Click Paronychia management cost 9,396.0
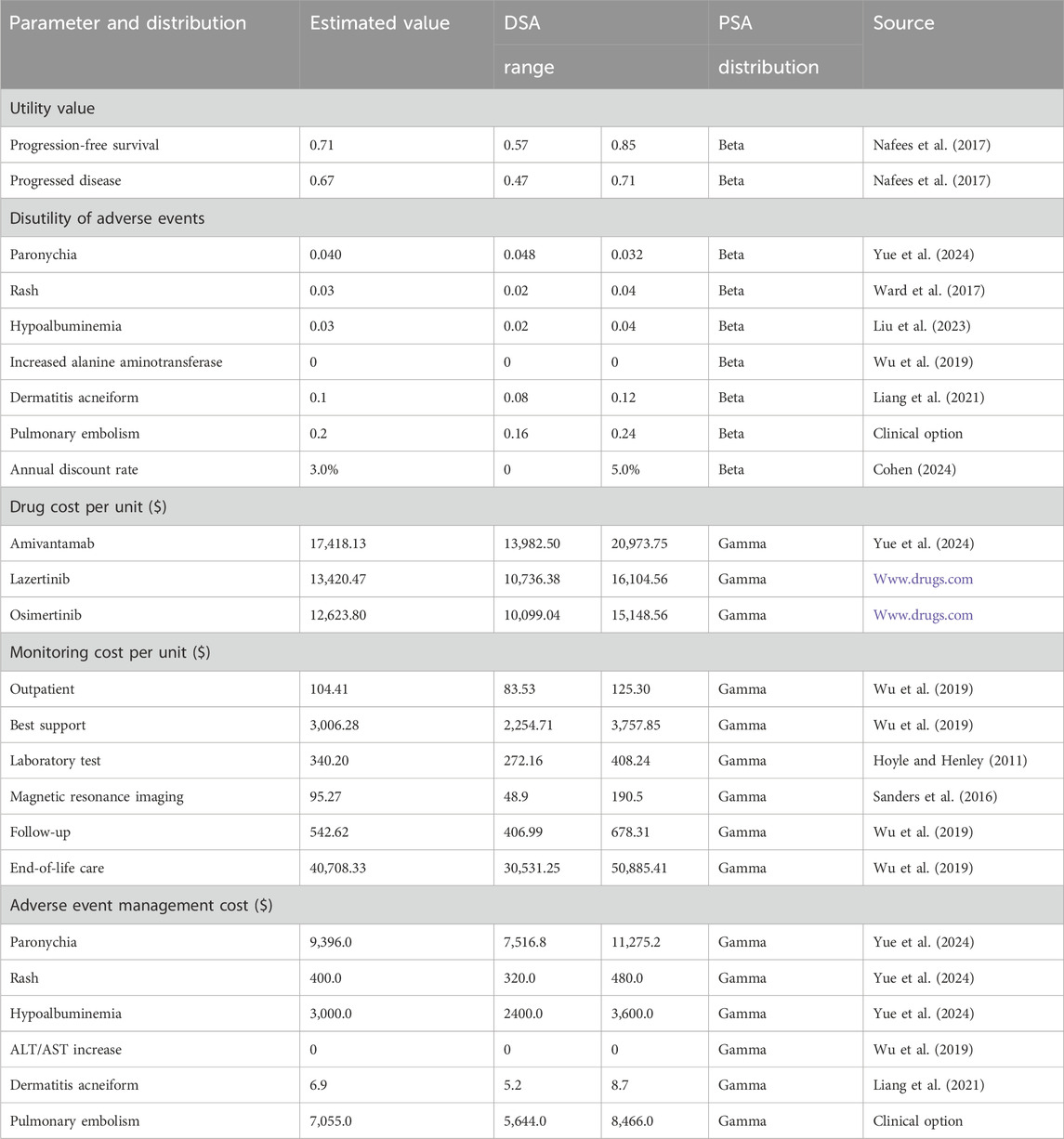The image size is (1064, 1139). point(331,942)
